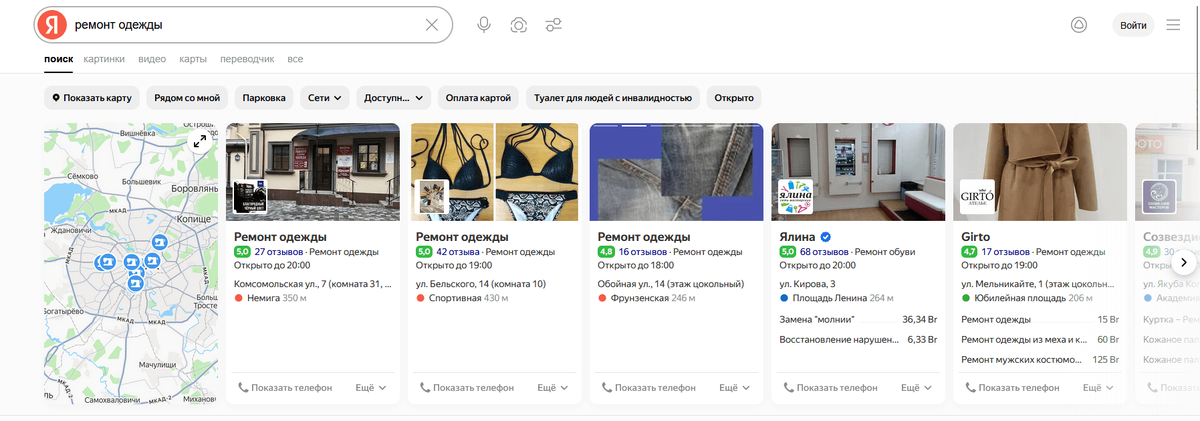Open the denim jeans photo thumbnail

[677, 171]
